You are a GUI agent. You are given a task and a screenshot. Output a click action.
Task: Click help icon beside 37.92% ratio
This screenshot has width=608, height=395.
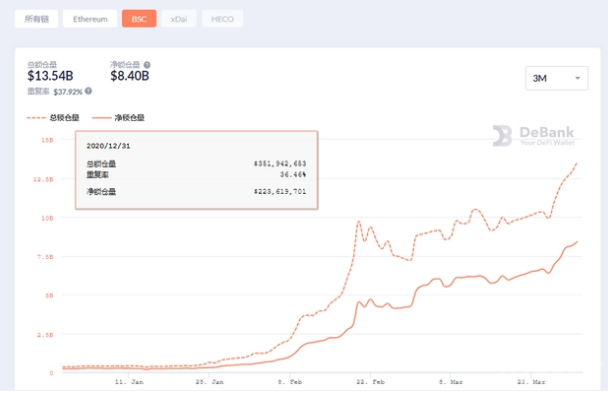tap(88, 91)
